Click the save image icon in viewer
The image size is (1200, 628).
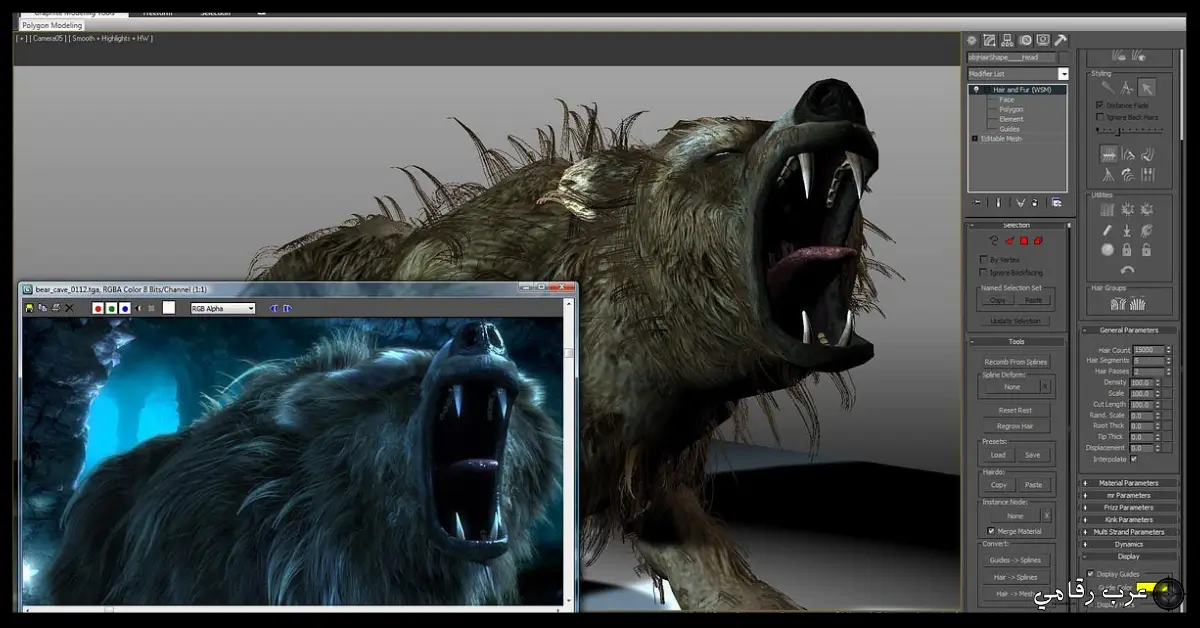point(30,309)
